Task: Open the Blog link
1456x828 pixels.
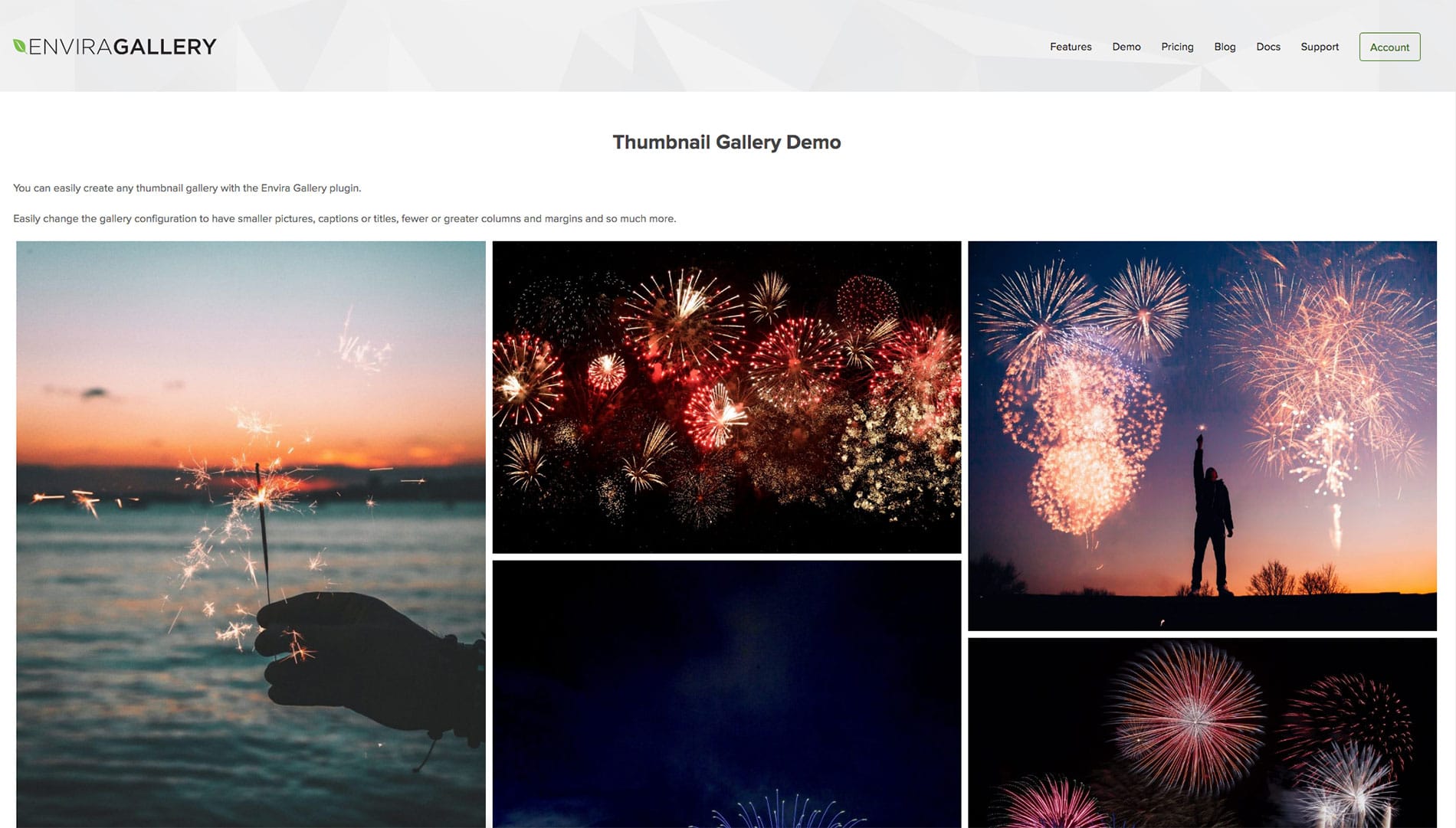Action: pyautogui.click(x=1225, y=47)
